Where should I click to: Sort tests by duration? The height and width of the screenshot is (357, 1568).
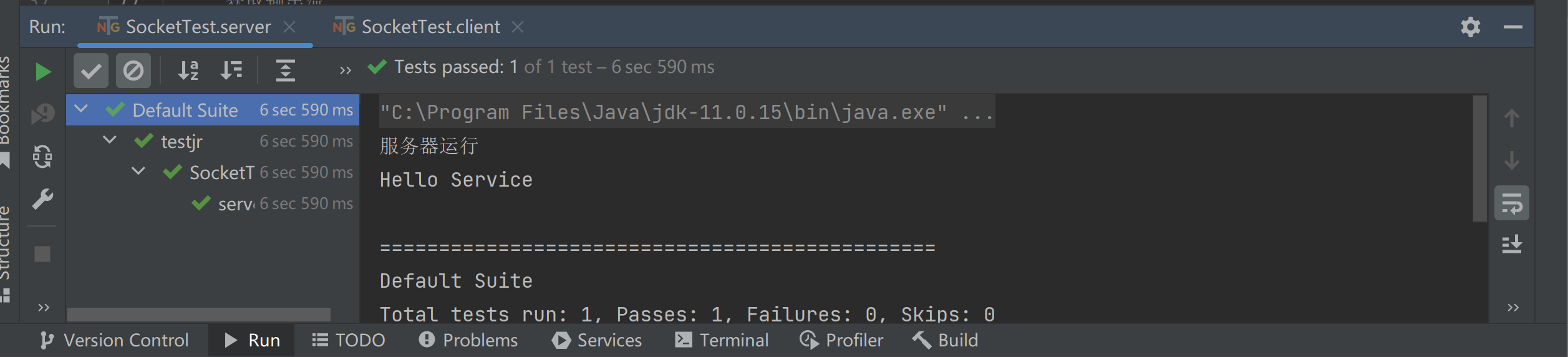[x=231, y=71]
